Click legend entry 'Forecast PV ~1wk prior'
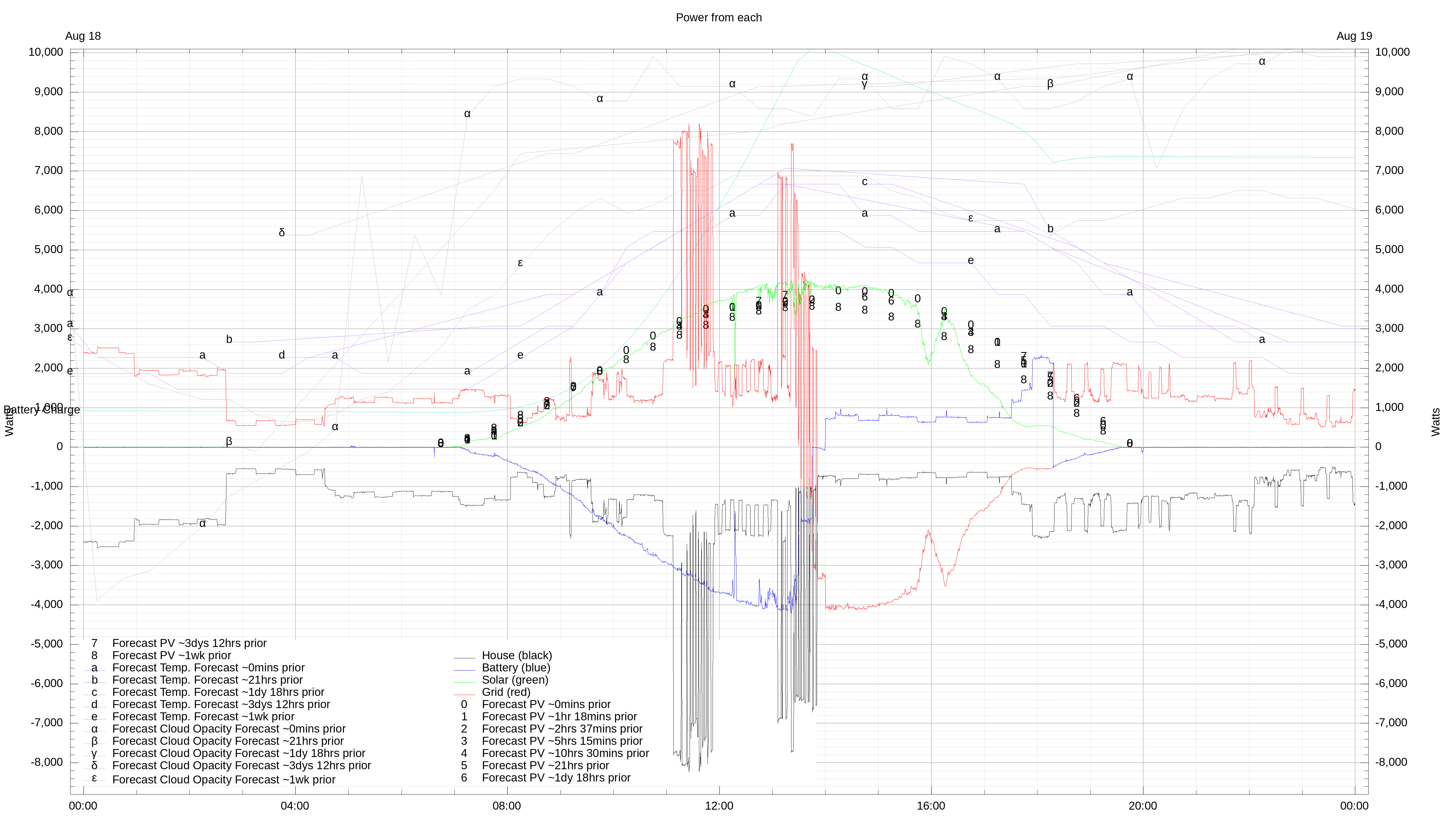 point(172,655)
